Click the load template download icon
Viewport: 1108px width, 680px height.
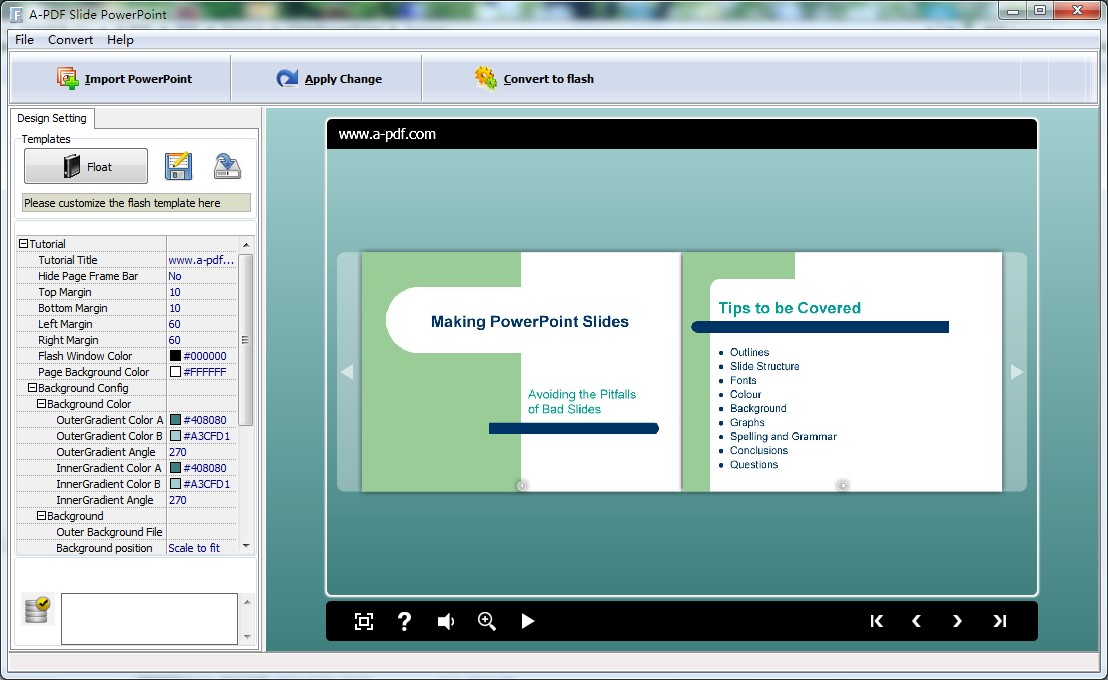pos(227,167)
